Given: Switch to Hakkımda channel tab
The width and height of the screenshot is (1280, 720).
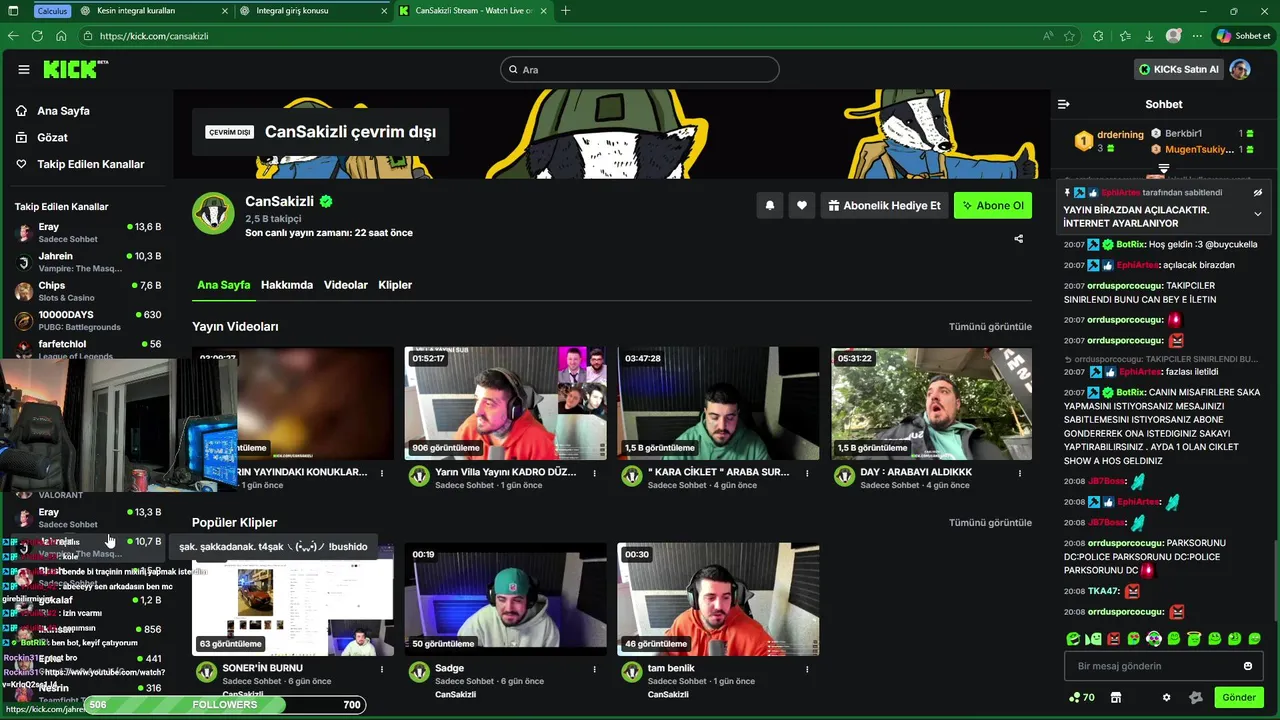Looking at the screenshot, I should click(x=287, y=285).
